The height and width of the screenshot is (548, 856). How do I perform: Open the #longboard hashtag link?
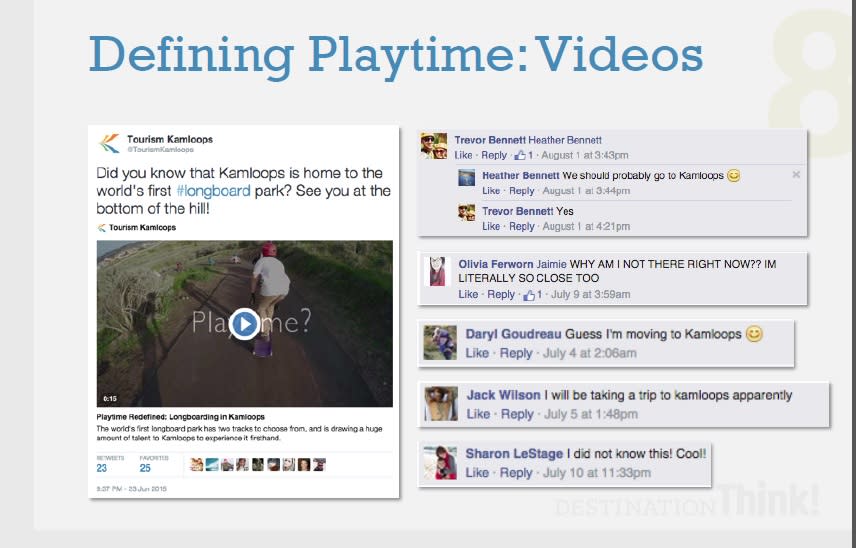(213, 190)
